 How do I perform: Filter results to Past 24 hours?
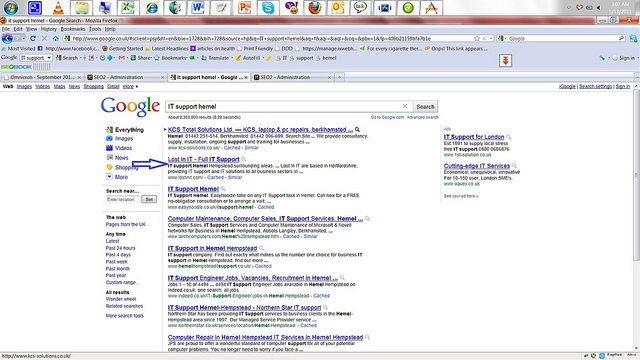(x=120, y=248)
